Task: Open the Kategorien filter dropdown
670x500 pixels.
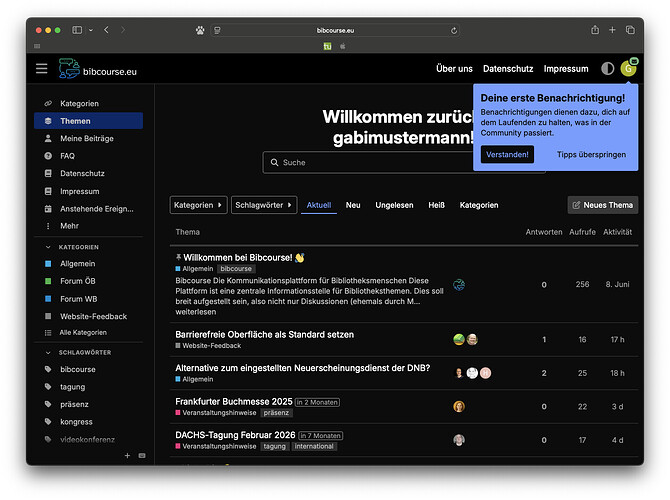Action: (198, 205)
